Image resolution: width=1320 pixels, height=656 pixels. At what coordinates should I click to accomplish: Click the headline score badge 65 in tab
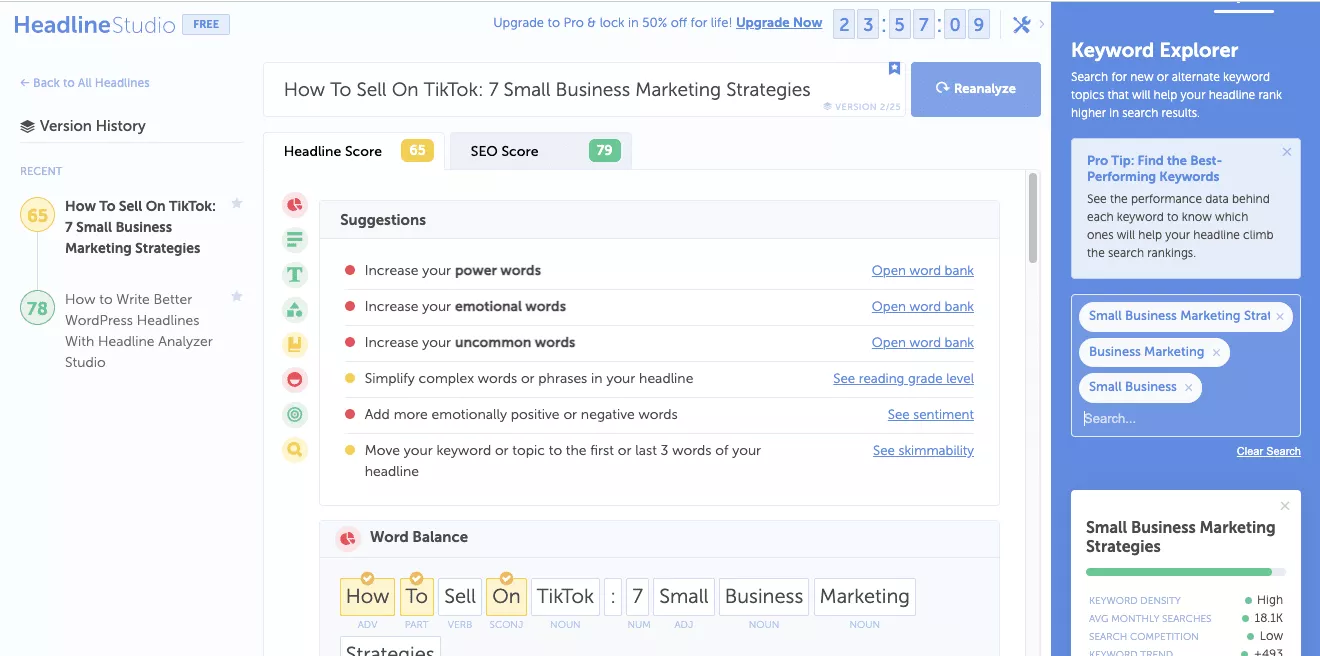(x=417, y=151)
